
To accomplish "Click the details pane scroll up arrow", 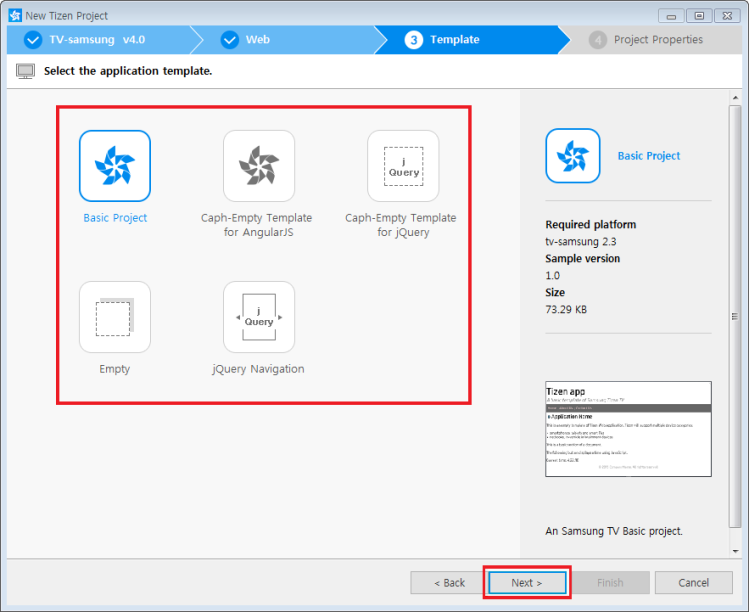I will (735, 97).
